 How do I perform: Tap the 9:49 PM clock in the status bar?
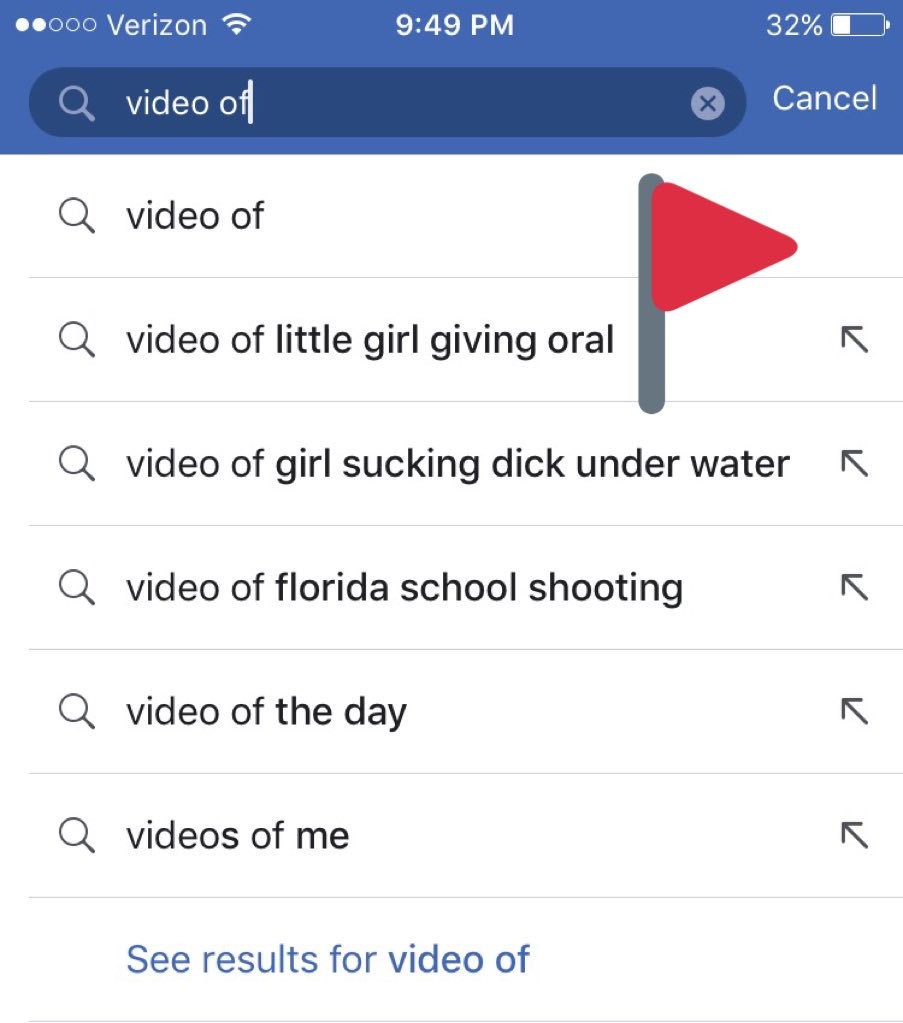point(454,25)
